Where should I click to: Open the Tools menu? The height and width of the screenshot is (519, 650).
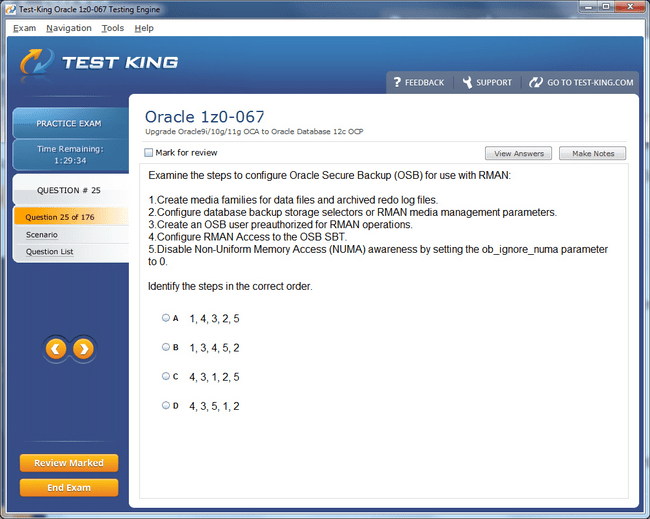tap(113, 28)
